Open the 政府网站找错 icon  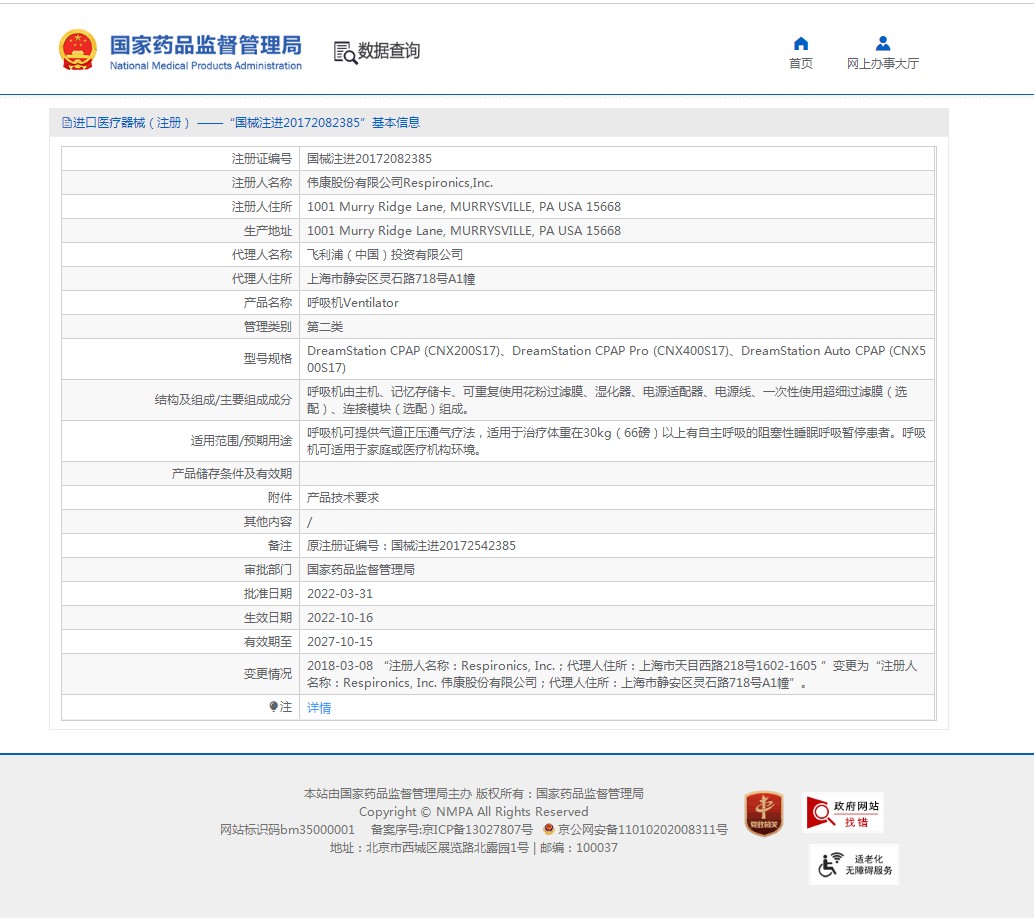[843, 812]
